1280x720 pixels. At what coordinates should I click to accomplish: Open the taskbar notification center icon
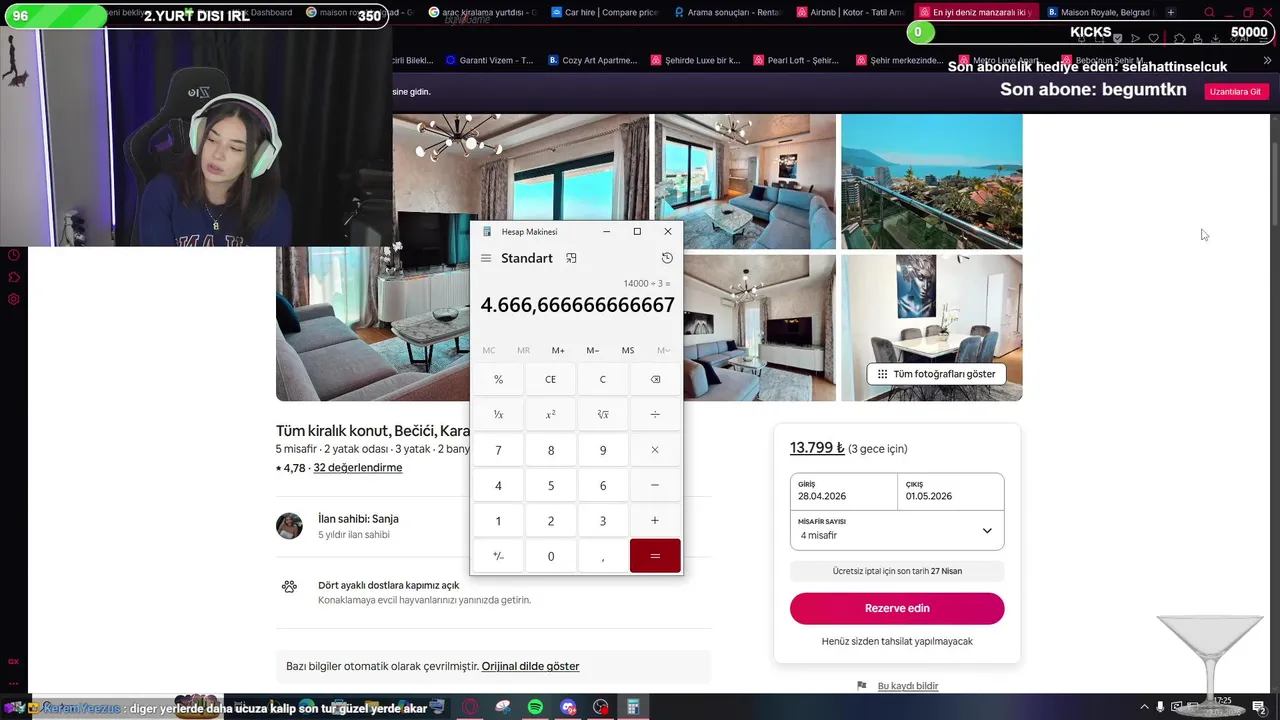1259,707
